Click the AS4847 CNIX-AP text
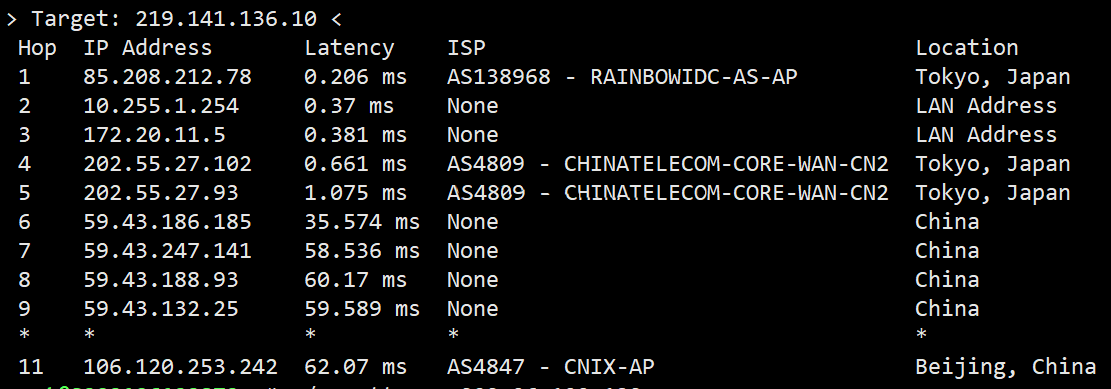Viewport: 1111px width, 389px height. coord(551,366)
